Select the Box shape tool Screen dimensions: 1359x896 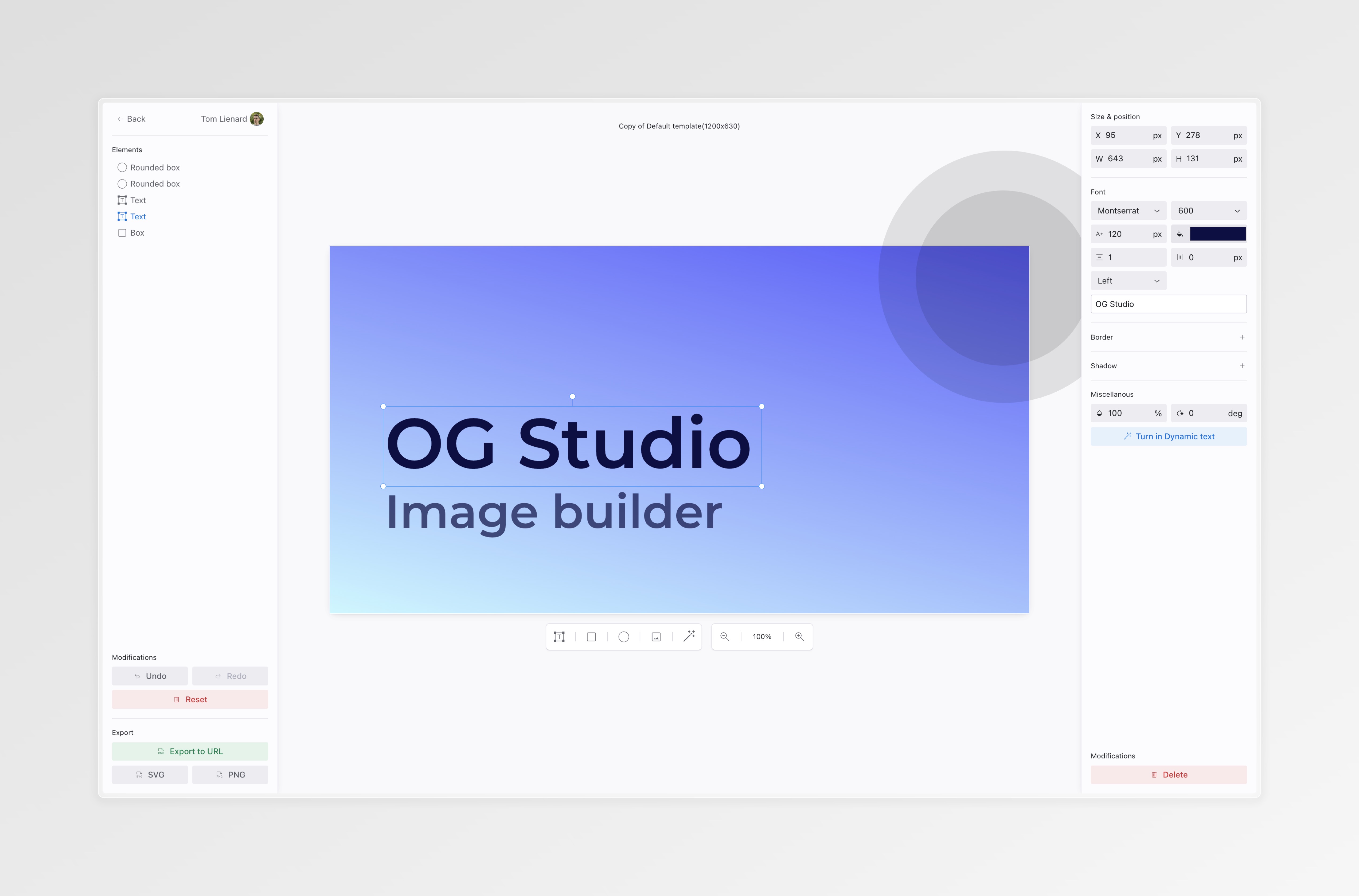[x=591, y=637]
